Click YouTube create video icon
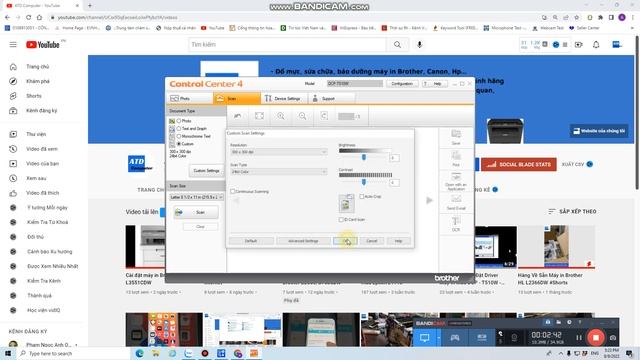Screen dimensions: 640x360 (579, 44)
